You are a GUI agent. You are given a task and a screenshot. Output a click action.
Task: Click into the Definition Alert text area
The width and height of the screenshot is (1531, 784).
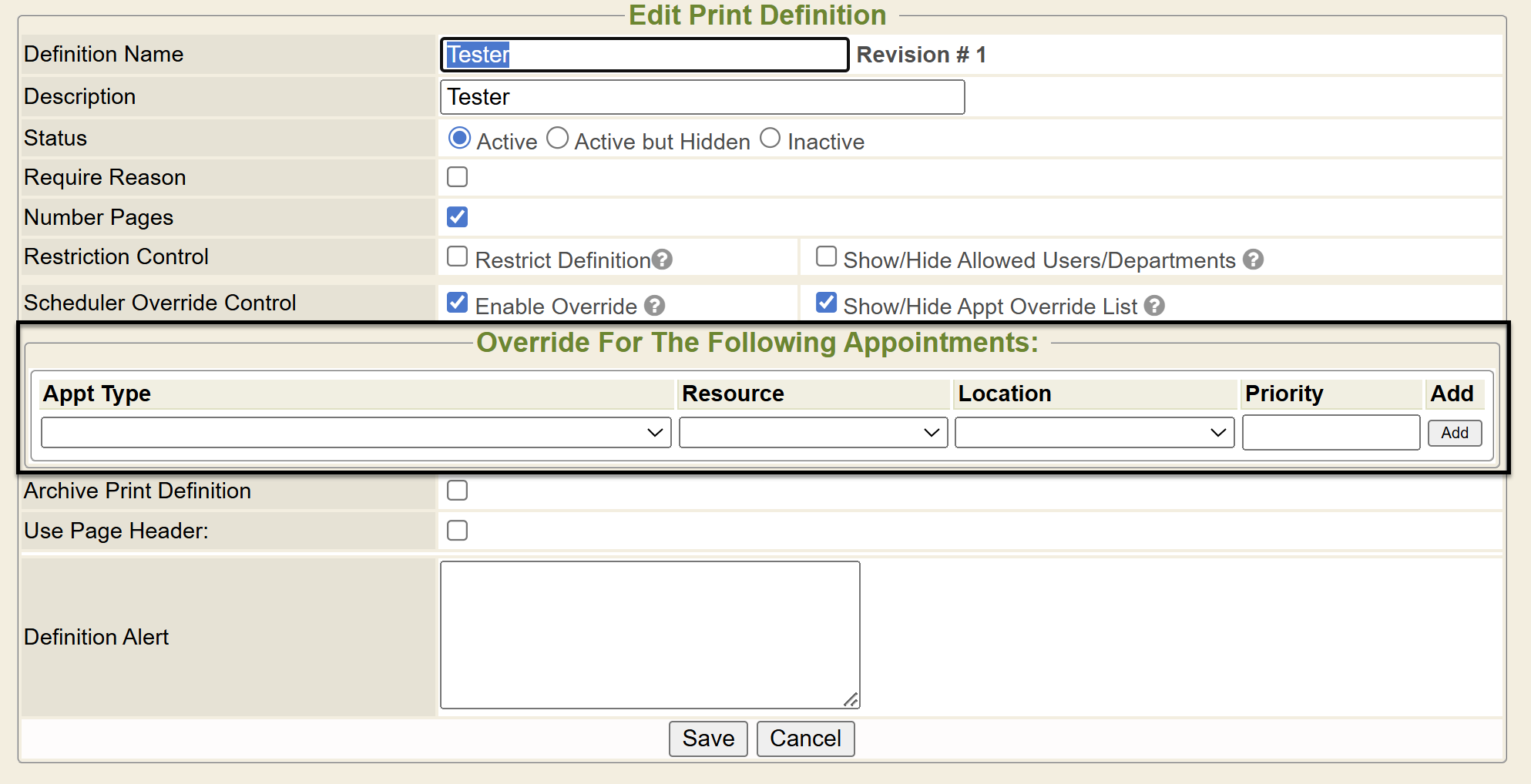point(650,635)
